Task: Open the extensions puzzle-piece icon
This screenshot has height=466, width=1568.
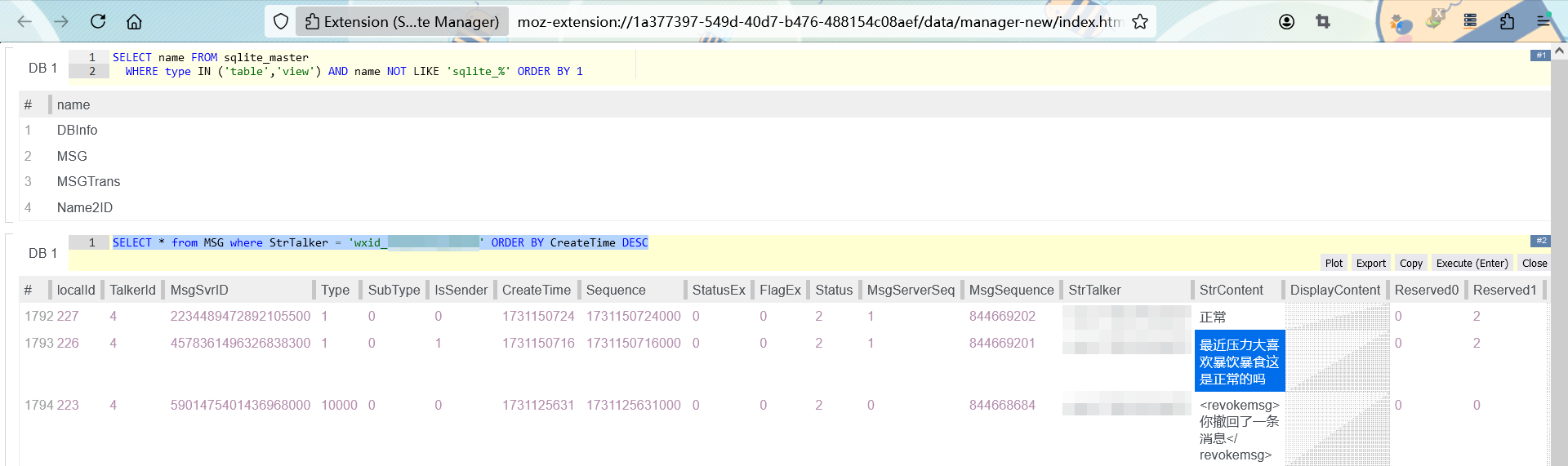Action: pyautogui.click(x=1507, y=21)
